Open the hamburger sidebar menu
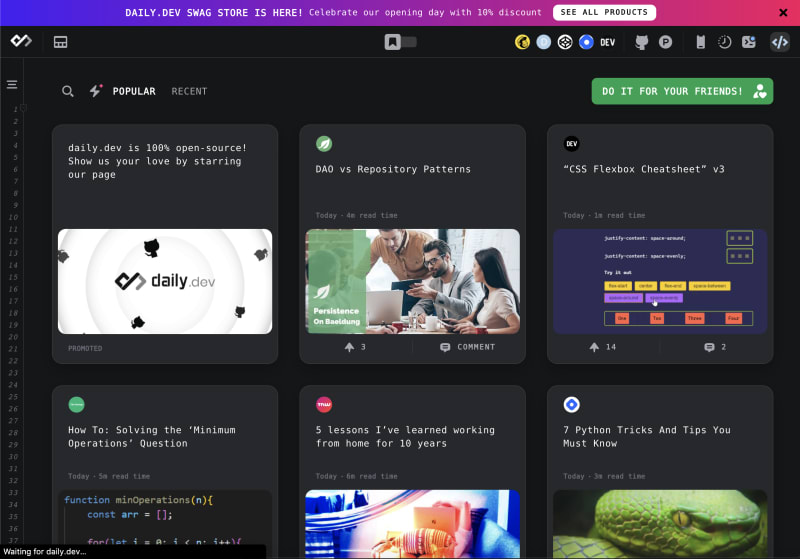Viewport: 800px width, 559px height. pos(12,85)
